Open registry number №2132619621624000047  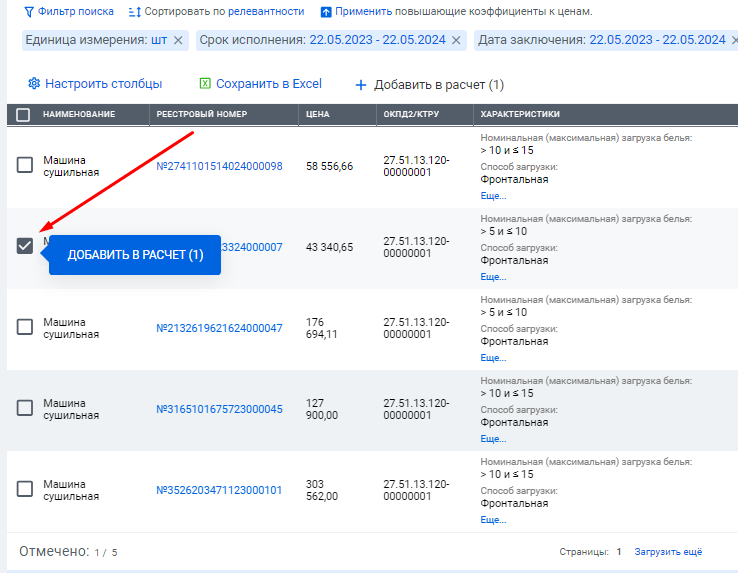[219, 328]
